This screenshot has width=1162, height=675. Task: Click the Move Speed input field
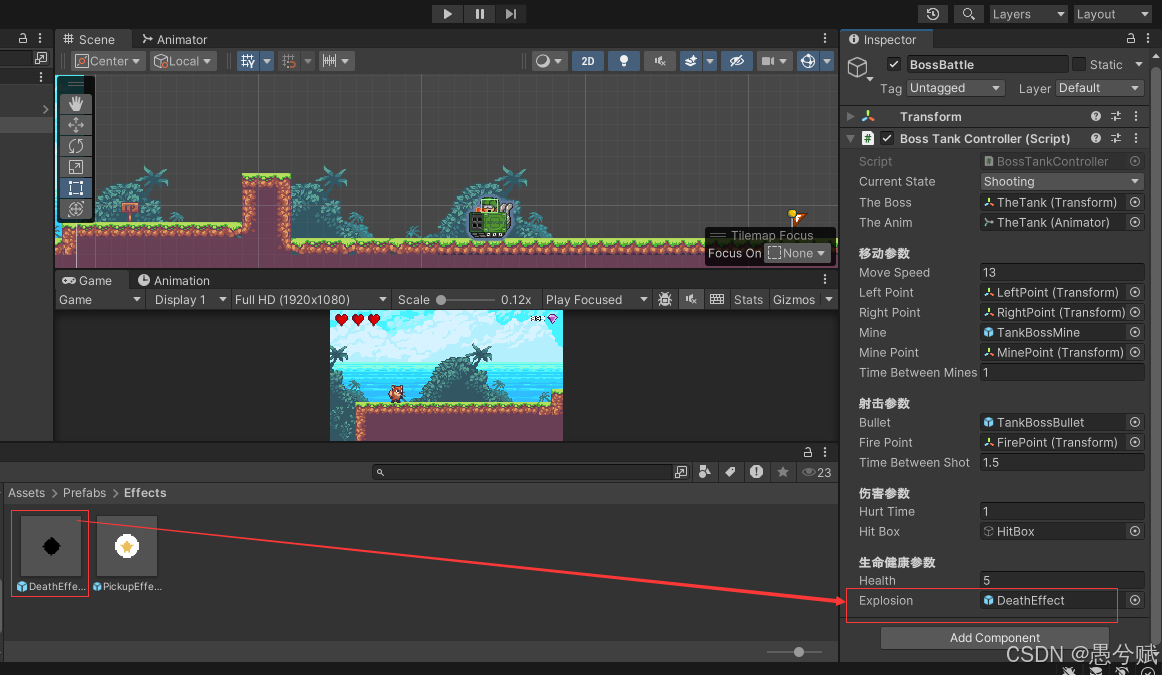click(1062, 272)
